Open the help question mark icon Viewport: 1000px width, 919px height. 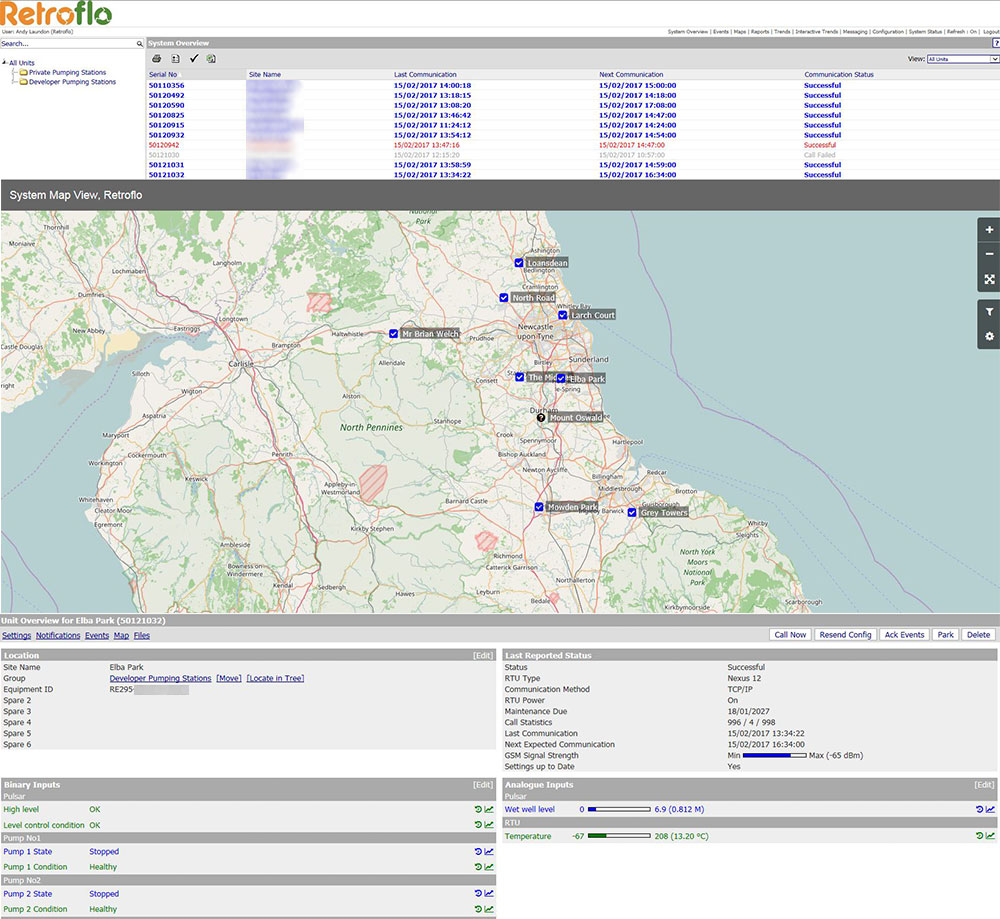[x=995, y=43]
